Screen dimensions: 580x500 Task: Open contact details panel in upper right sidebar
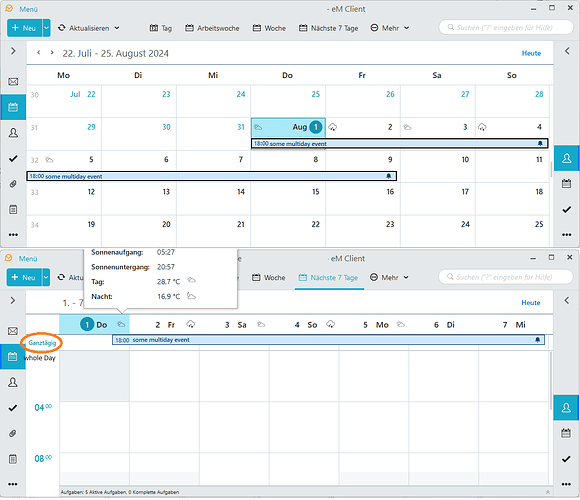pos(566,158)
